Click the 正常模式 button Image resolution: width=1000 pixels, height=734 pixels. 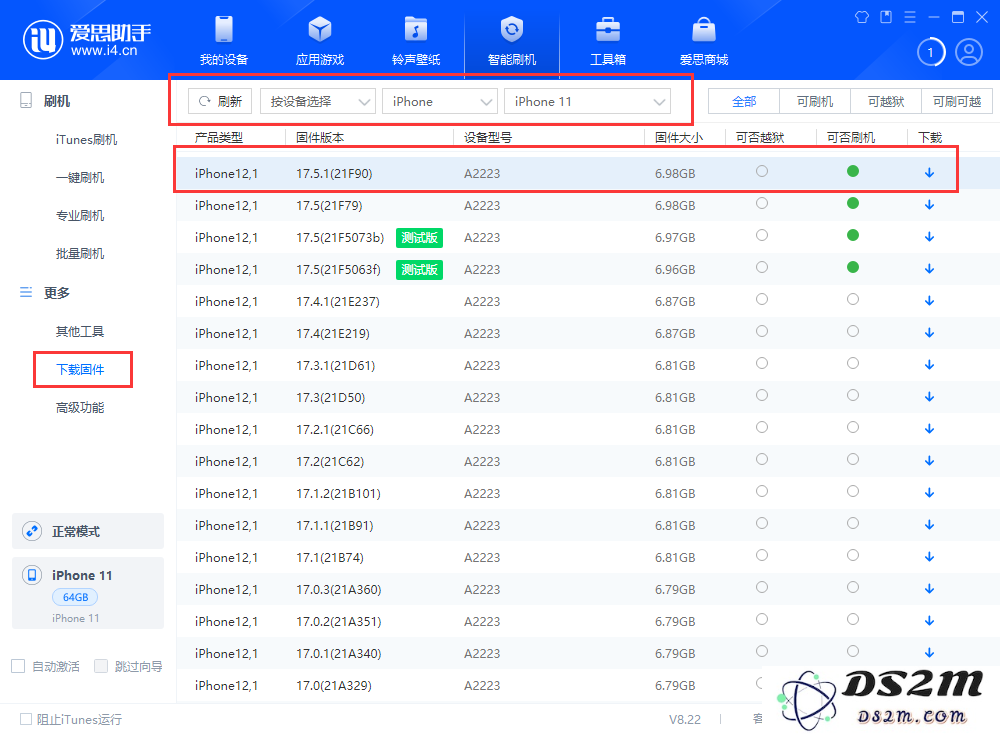[x=88, y=531]
